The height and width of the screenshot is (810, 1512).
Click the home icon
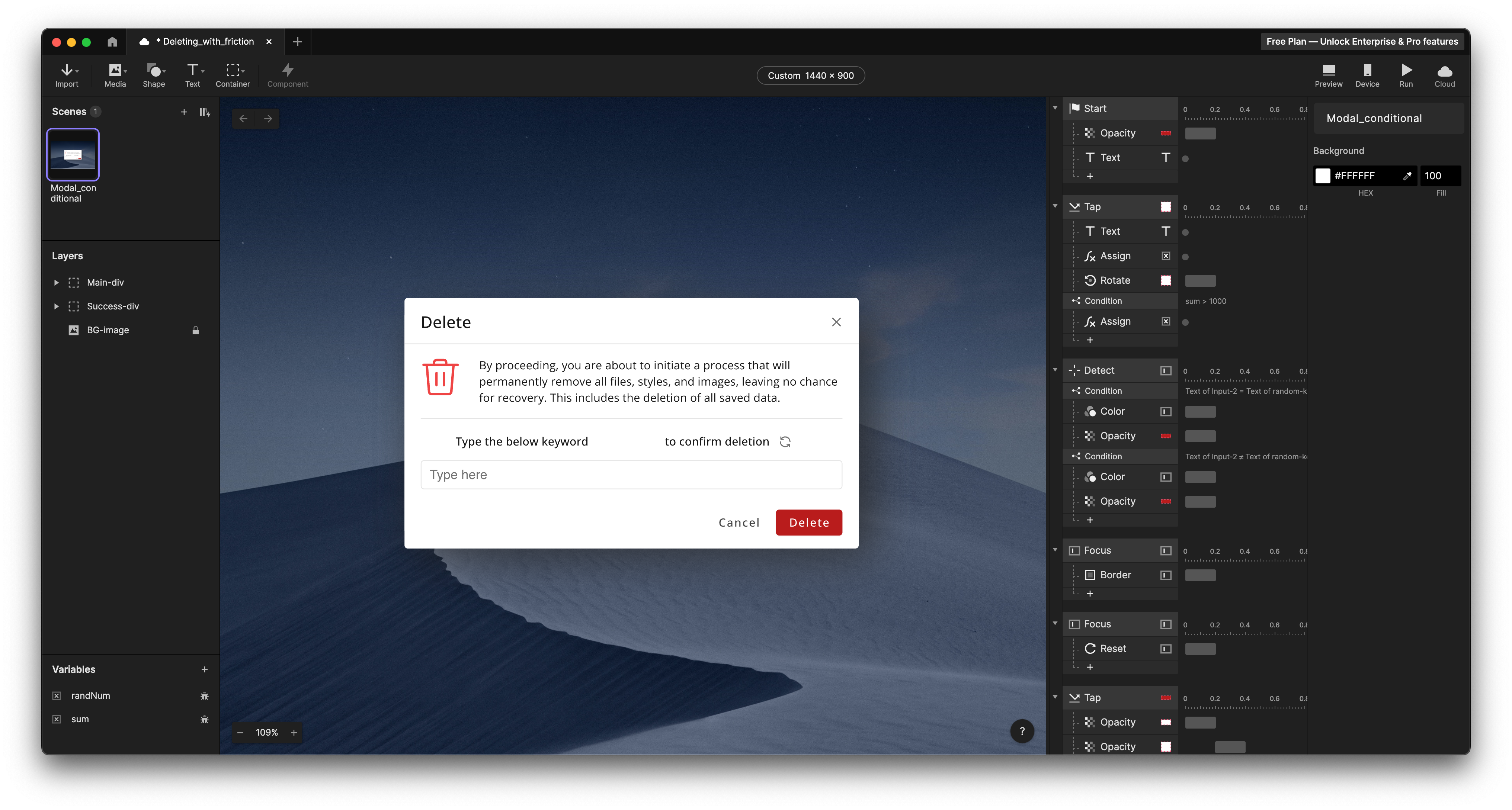pos(113,42)
